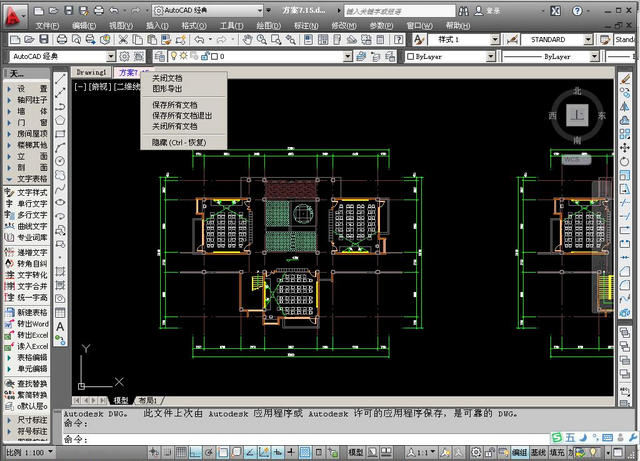Click the 文字样式 tool

tap(32, 192)
